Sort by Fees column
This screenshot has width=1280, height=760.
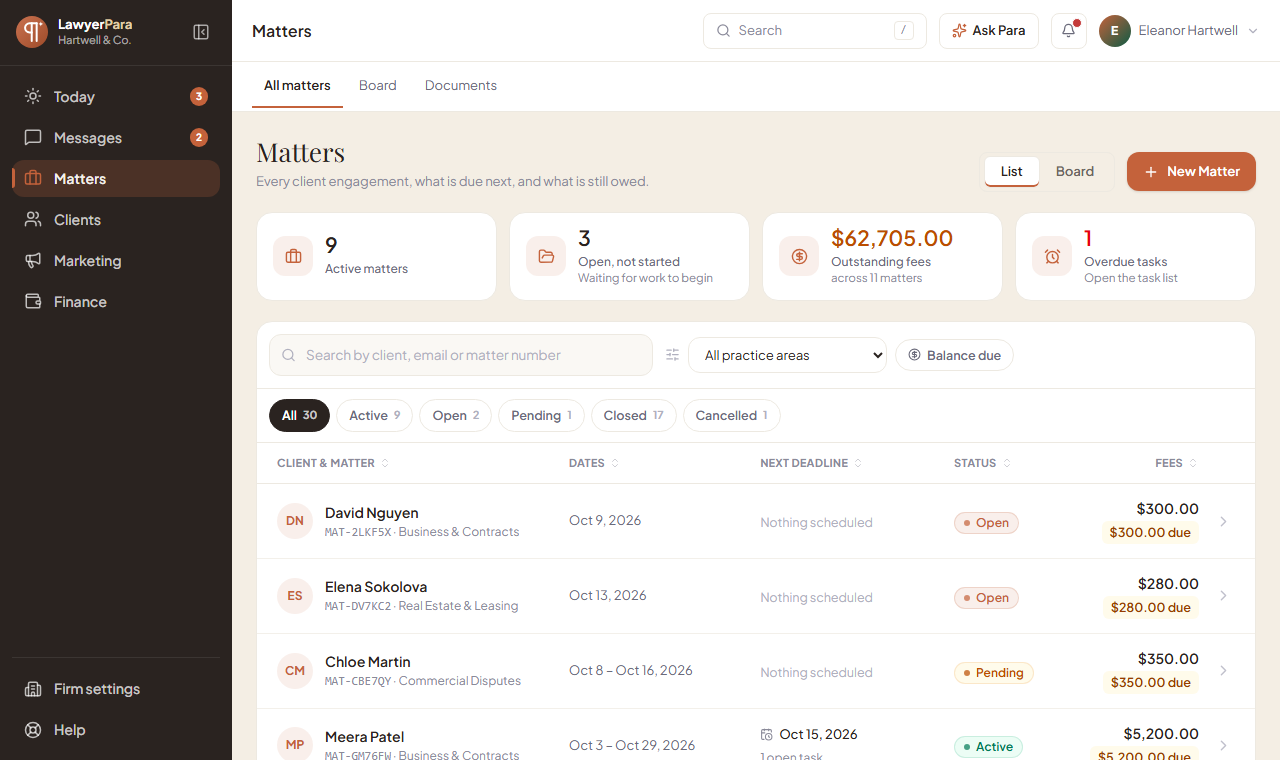(x=1176, y=463)
